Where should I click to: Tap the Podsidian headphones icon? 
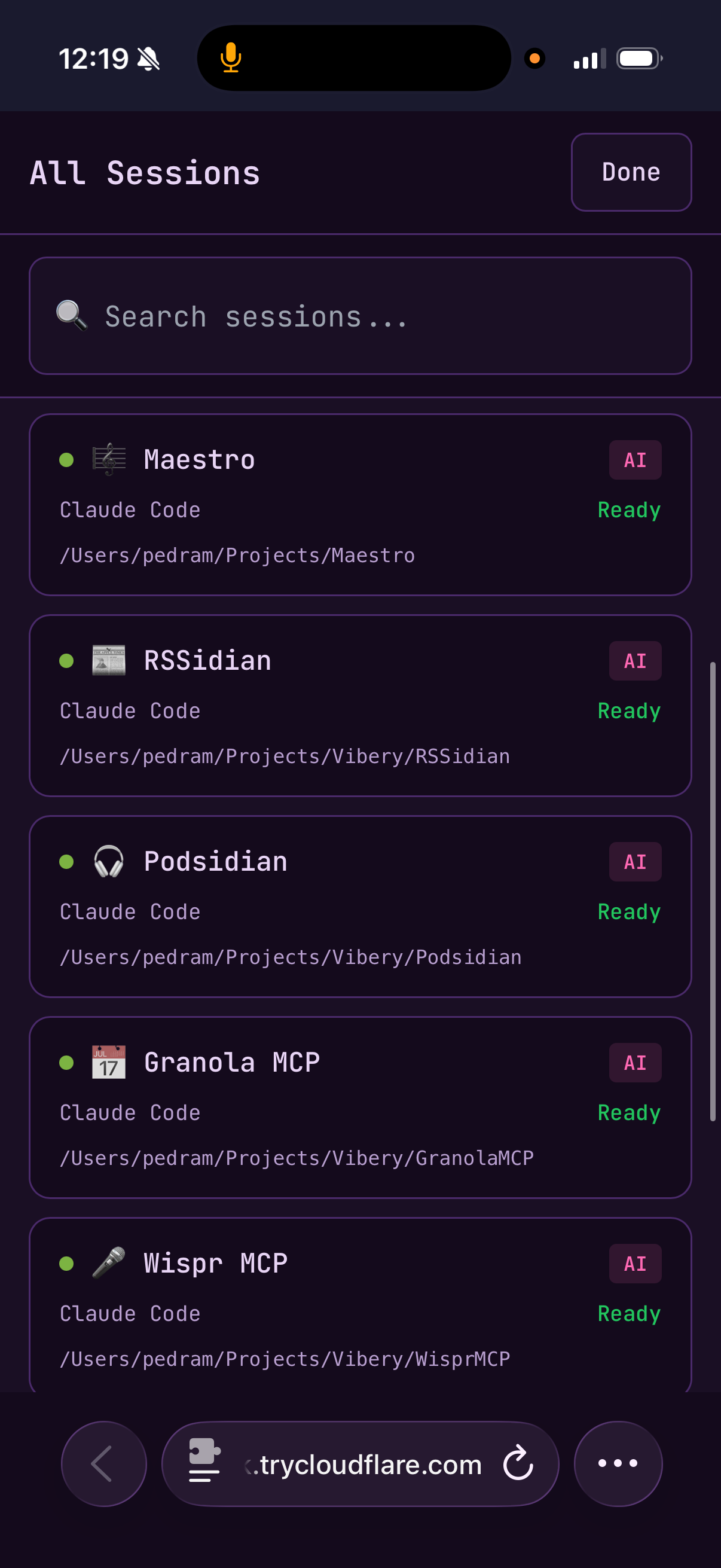109,861
